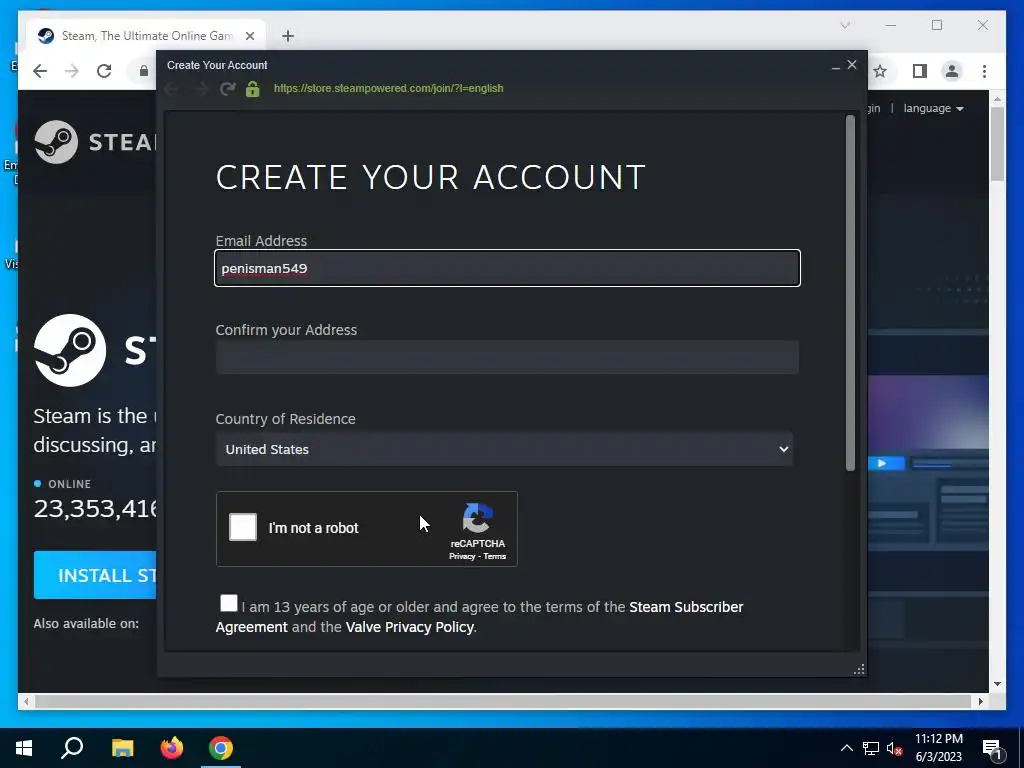1024x768 pixels.
Task: Click the muted volume tray icon
Action: [894, 748]
